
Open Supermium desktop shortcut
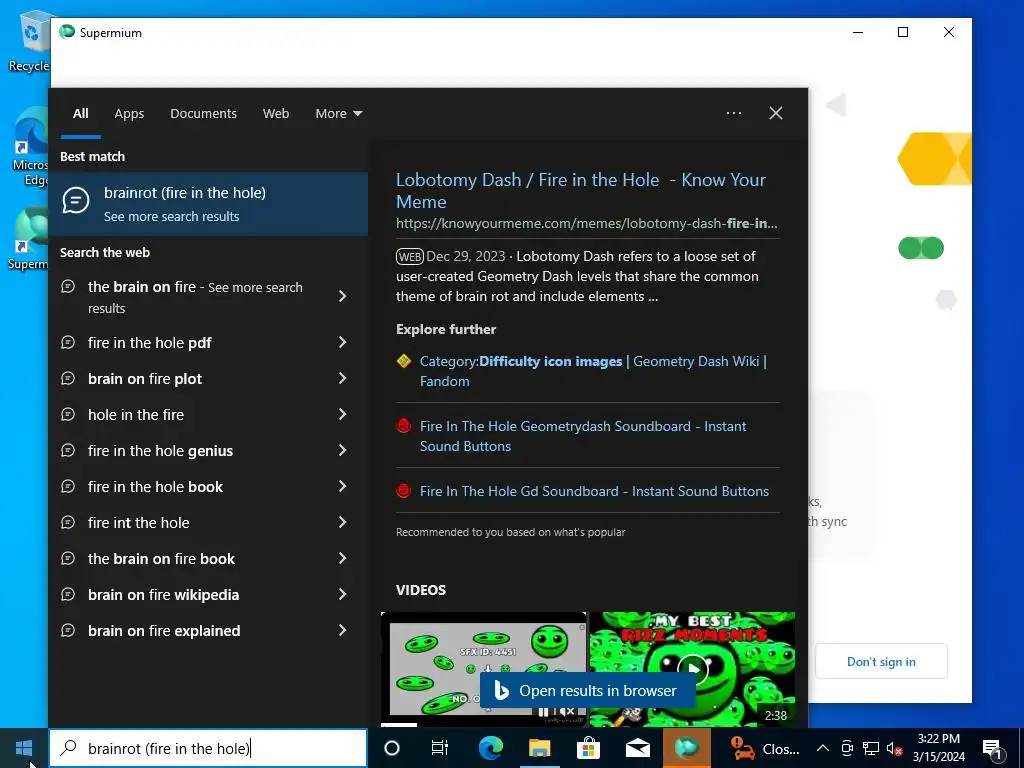pyautogui.click(x=29, y=240)
